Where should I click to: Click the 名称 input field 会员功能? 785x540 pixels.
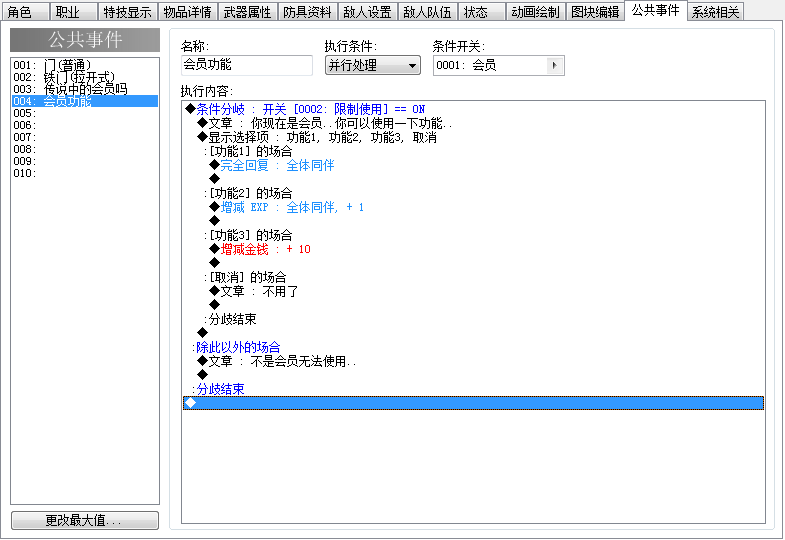click(x=247, y=65)
